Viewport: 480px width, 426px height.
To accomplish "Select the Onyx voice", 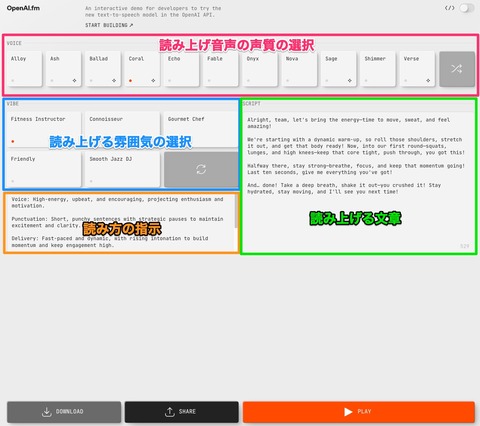I will coord(260,69).
